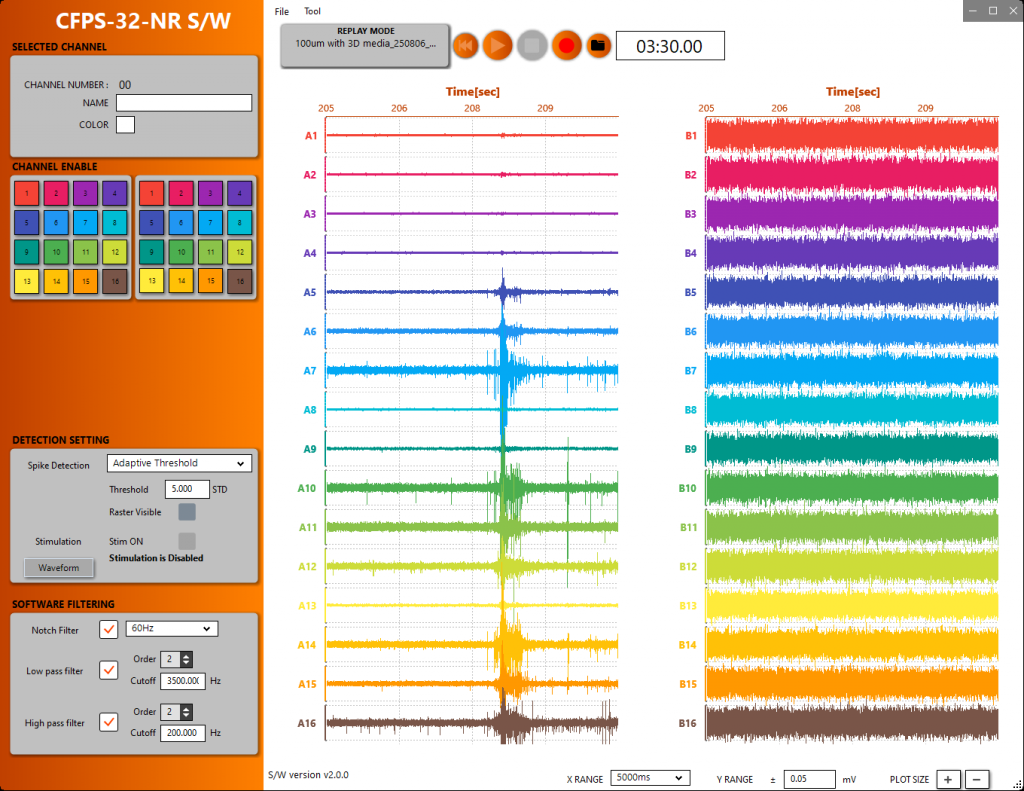The height and width of the screenshot is (791, 1024).
Task: Click the Waveform button
Action: [x=59, y=568]
